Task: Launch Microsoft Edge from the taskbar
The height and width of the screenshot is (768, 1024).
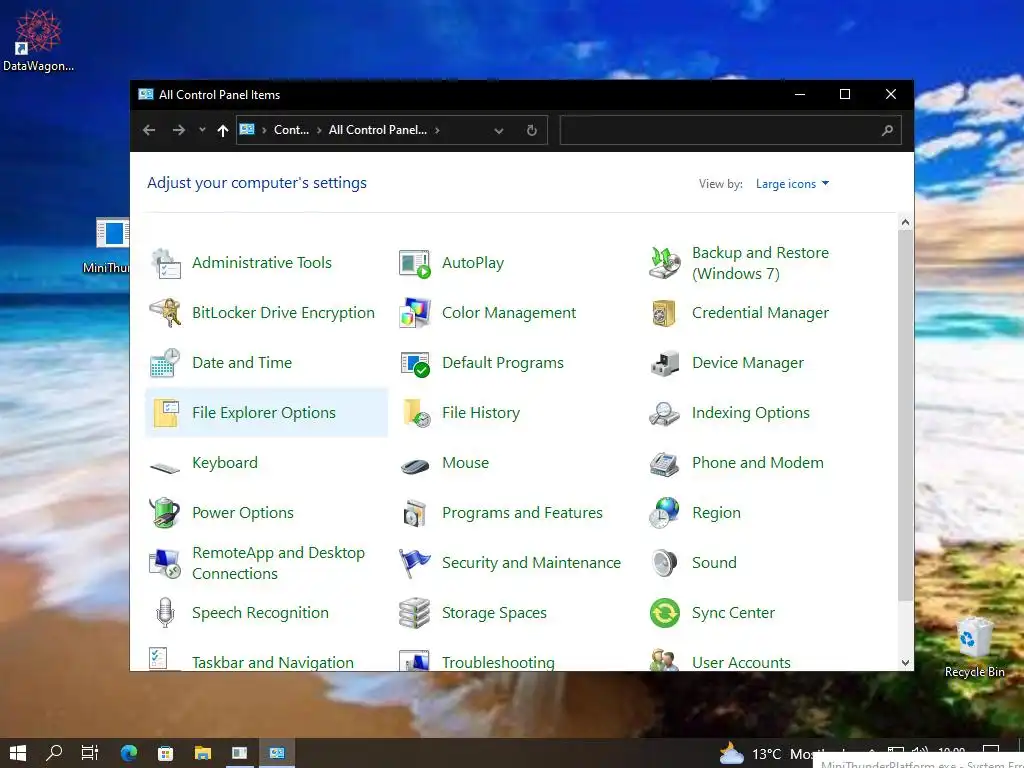Action: 129,753
